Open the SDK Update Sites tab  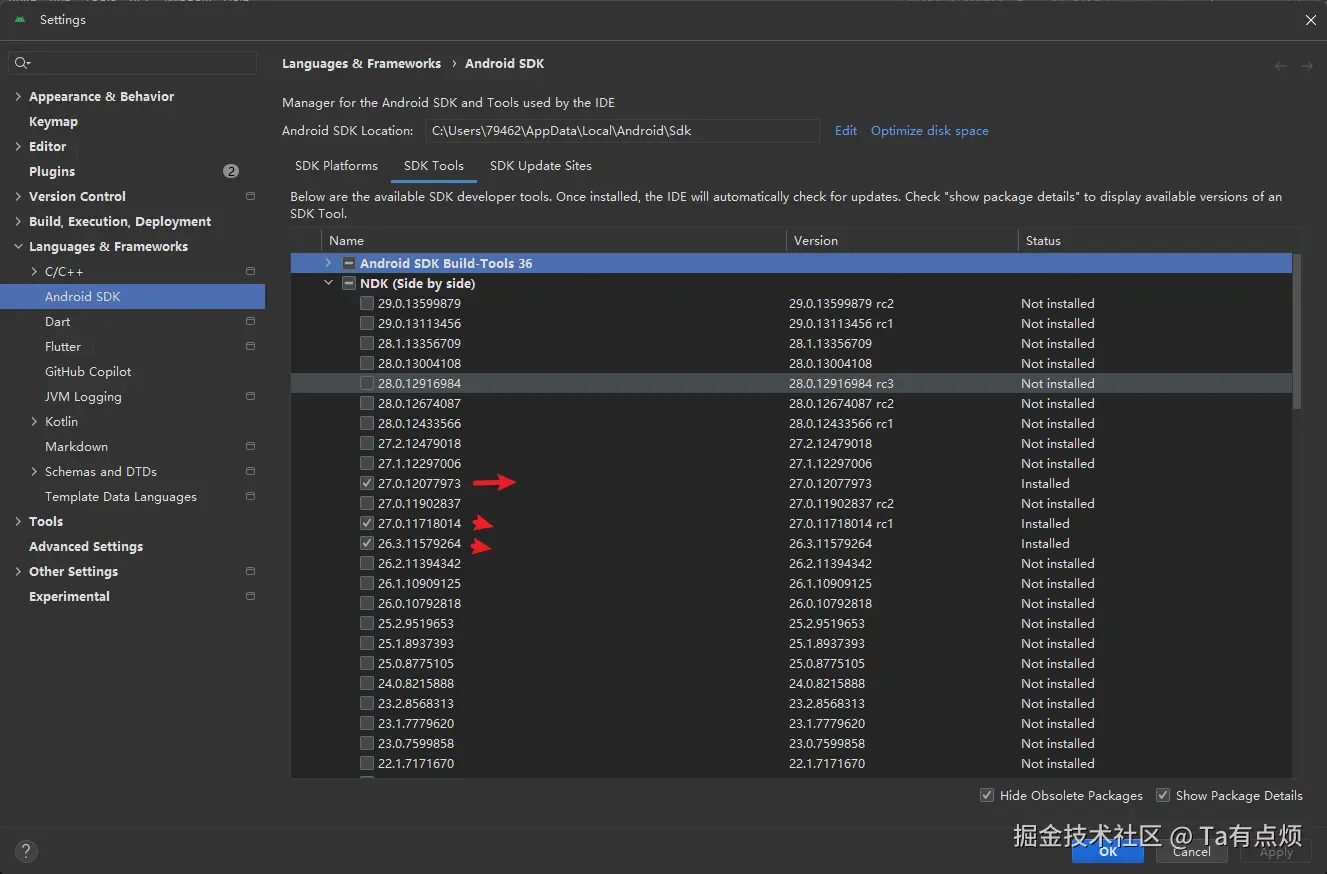point(541,166)
